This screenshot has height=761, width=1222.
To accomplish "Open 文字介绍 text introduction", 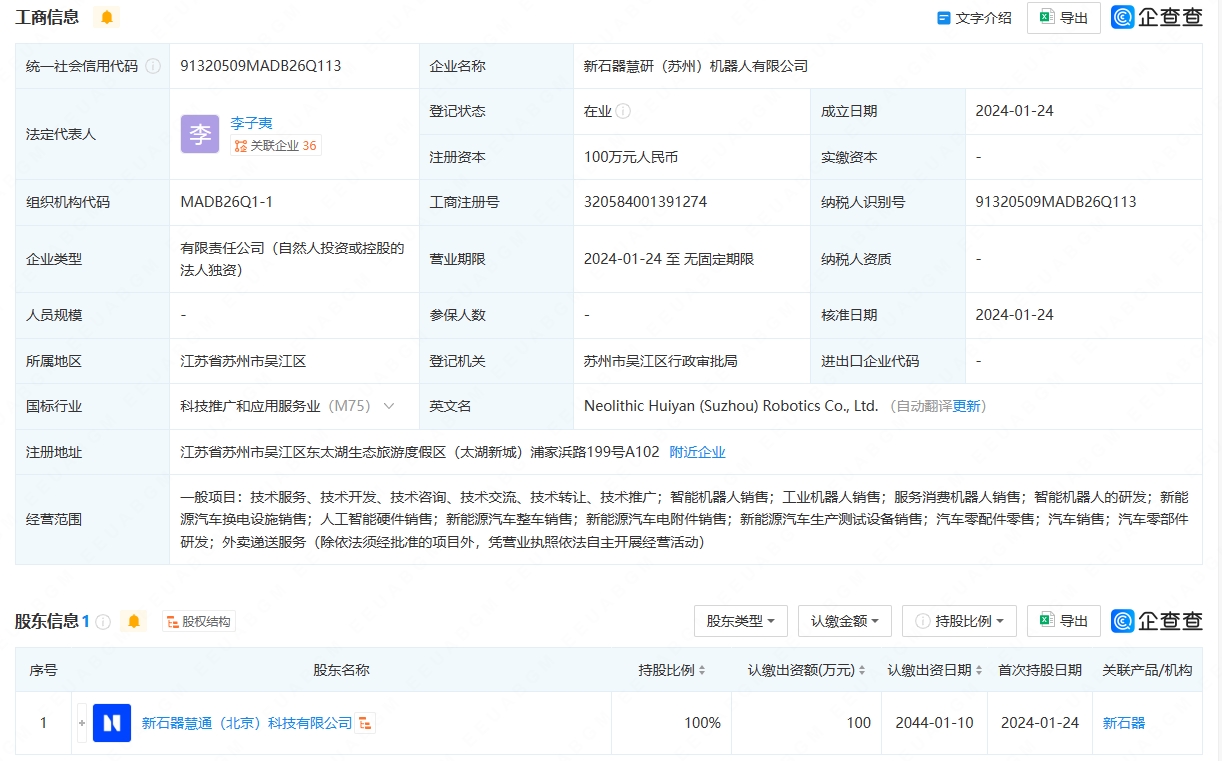I will pos(974,17).
